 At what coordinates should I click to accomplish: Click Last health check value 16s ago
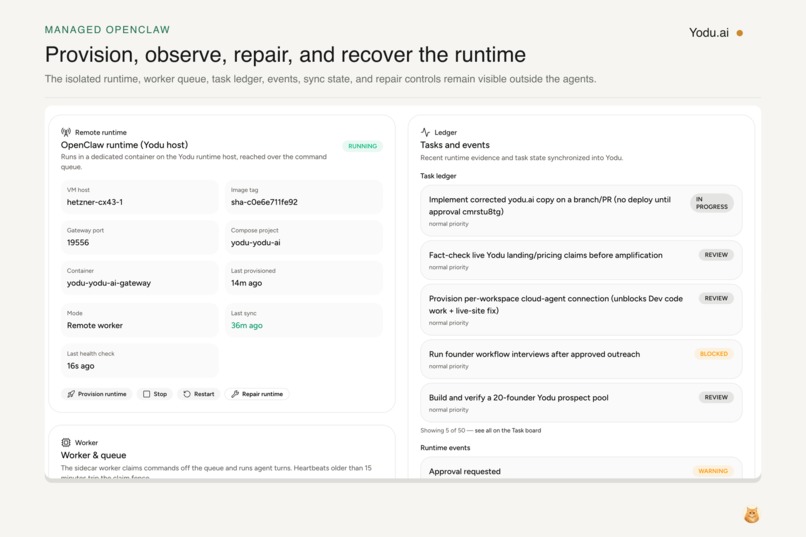(80, 366)
